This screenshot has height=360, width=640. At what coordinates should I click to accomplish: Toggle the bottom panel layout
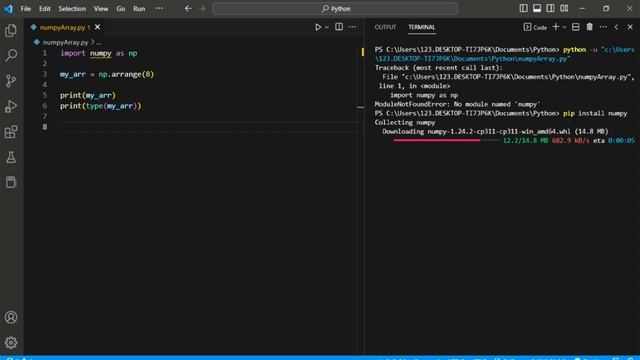coord(537,9)
